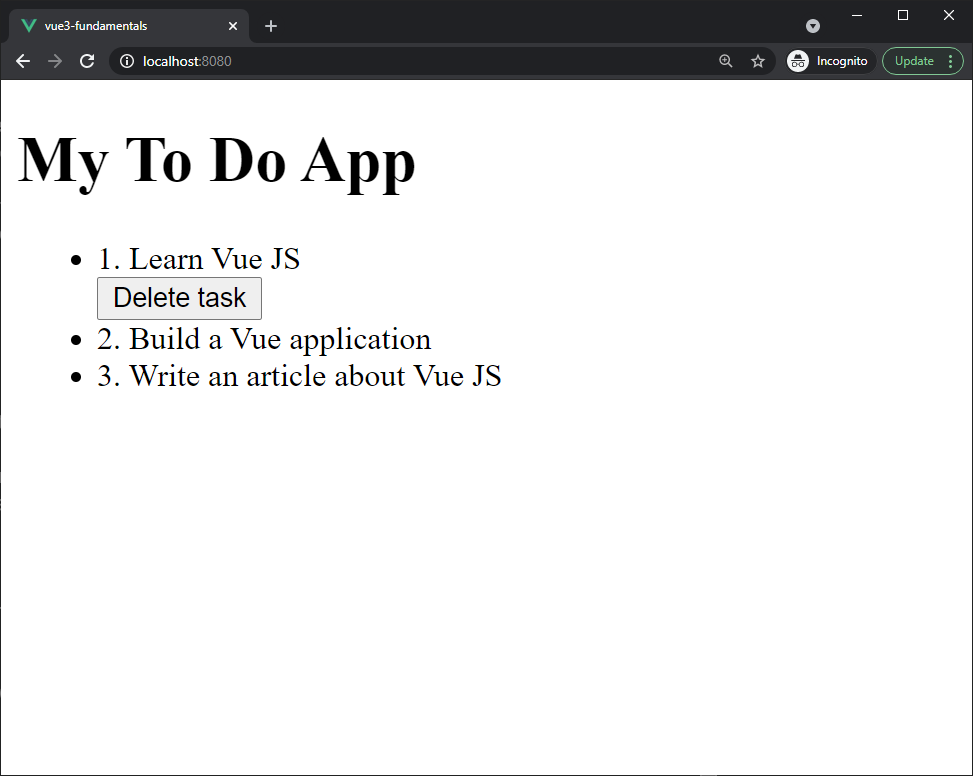Open a new tab with plus icon
Screen dimensions: 973x776
coord(271,26)
